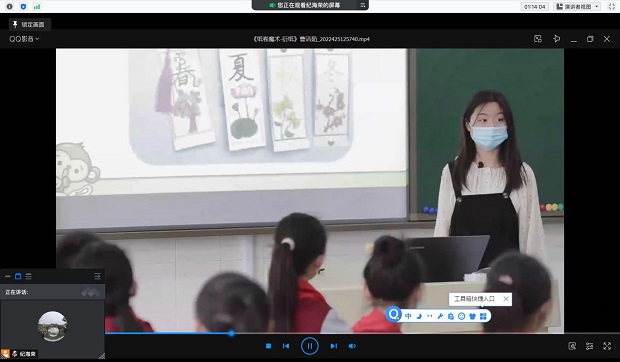Open the four-square toolbox grid icon

tap(483, 316)
